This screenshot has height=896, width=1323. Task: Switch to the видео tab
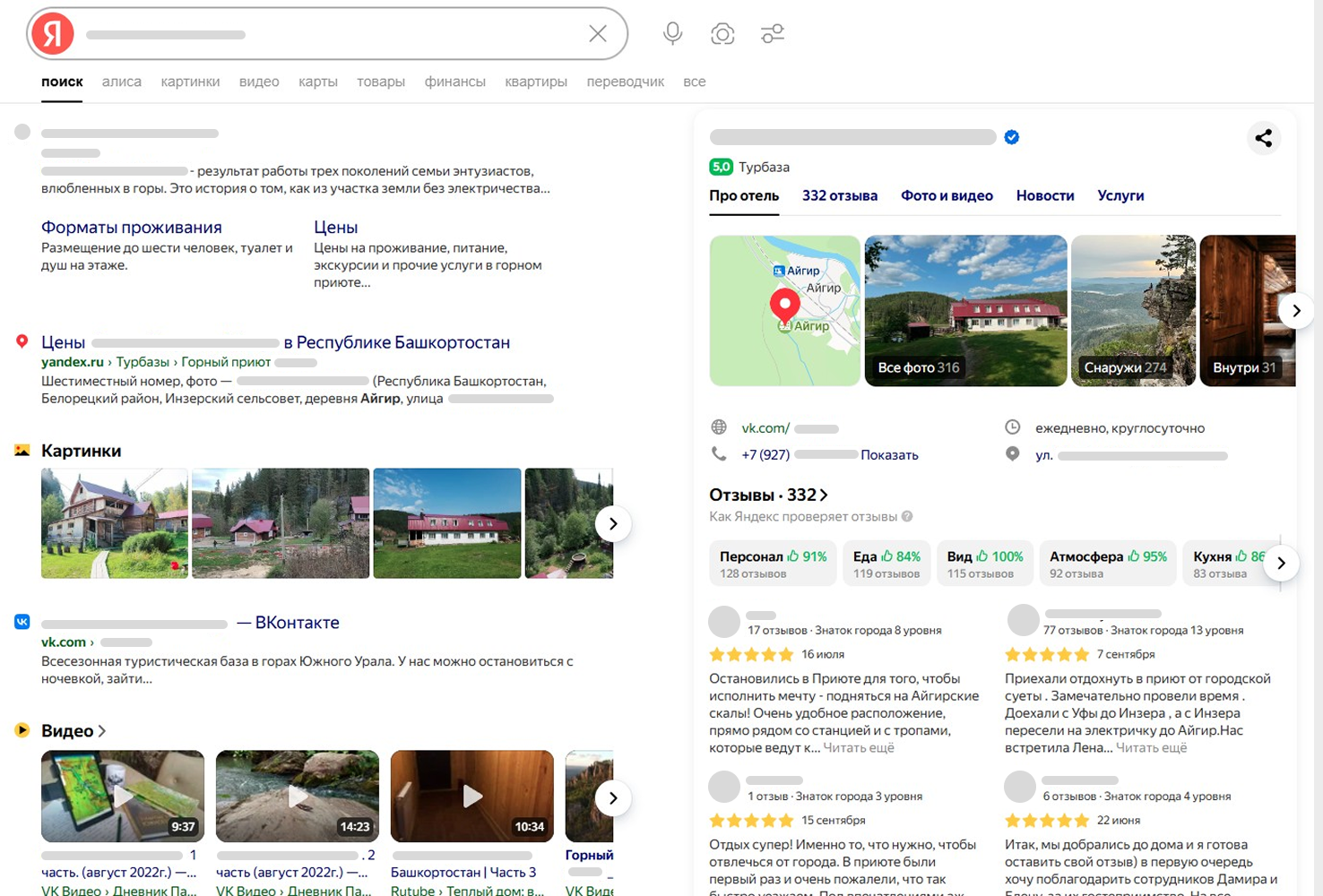point(259,82)
